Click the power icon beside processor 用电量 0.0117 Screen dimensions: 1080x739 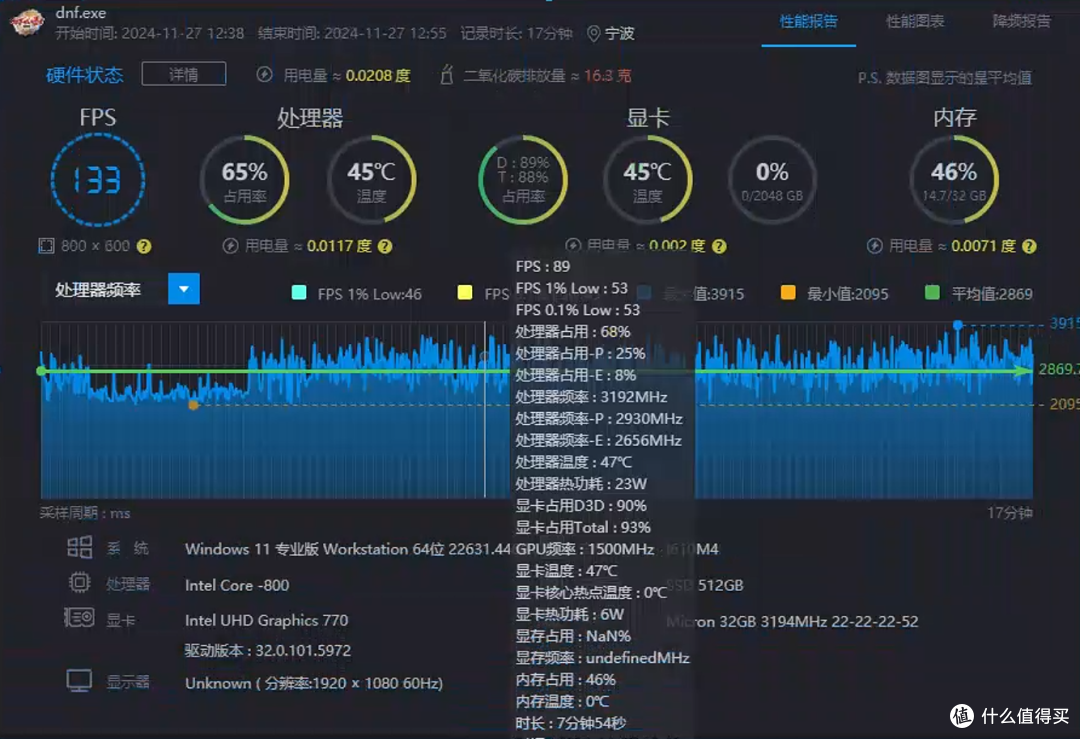[231, 246]
